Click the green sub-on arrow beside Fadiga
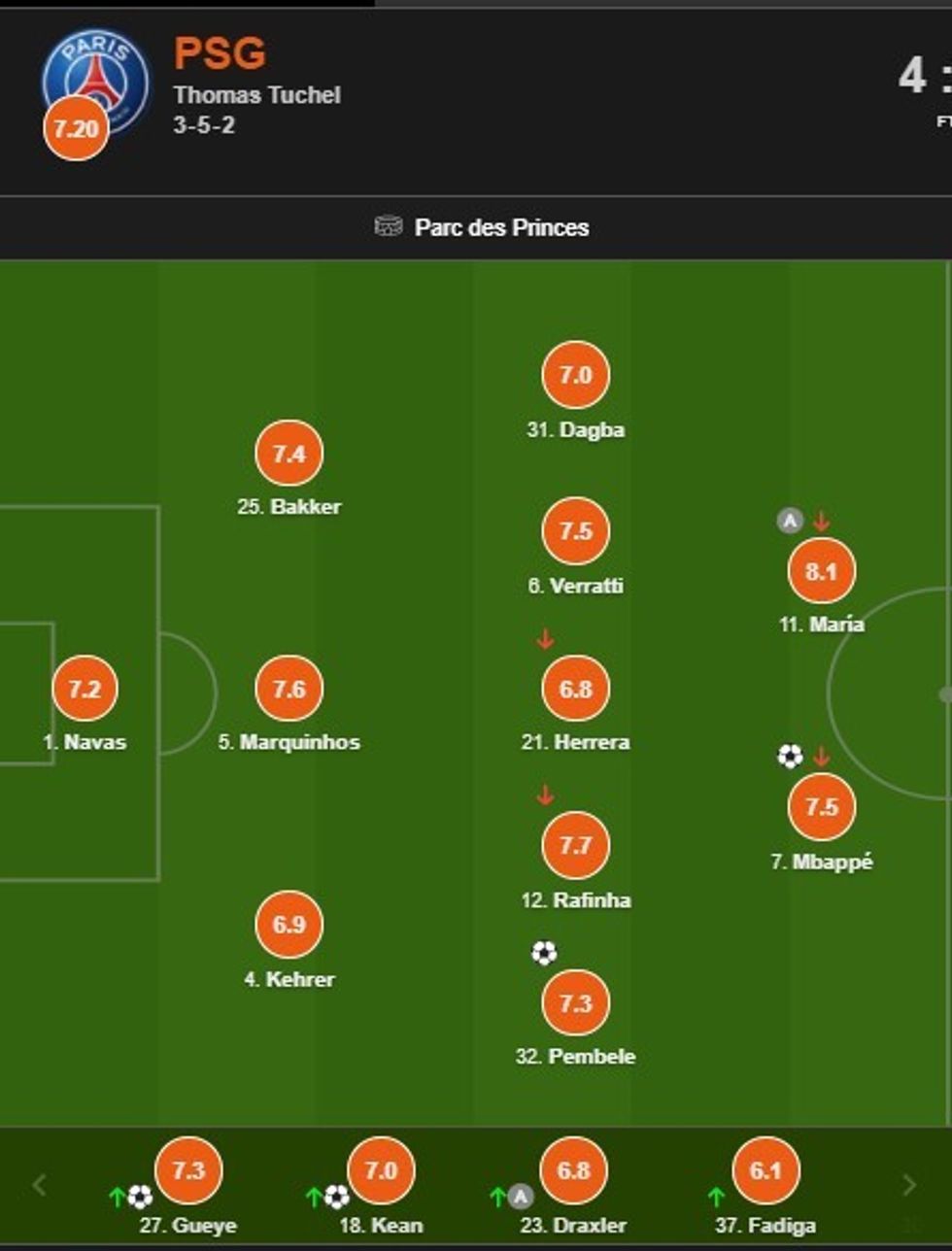The height and width of the screenshot is (1251, 952). click(x=716, y=1197)
